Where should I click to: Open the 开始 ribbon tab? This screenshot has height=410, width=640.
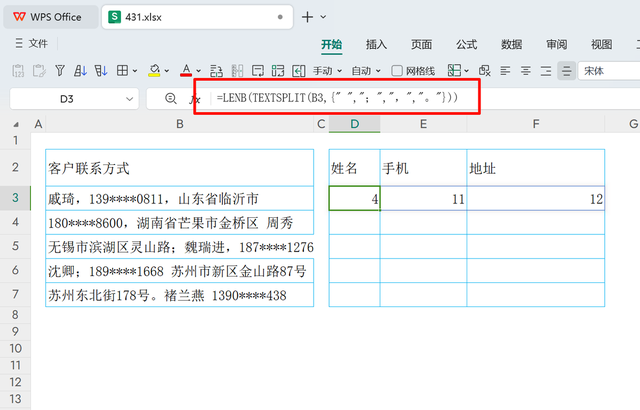click(x=331, y=44)
